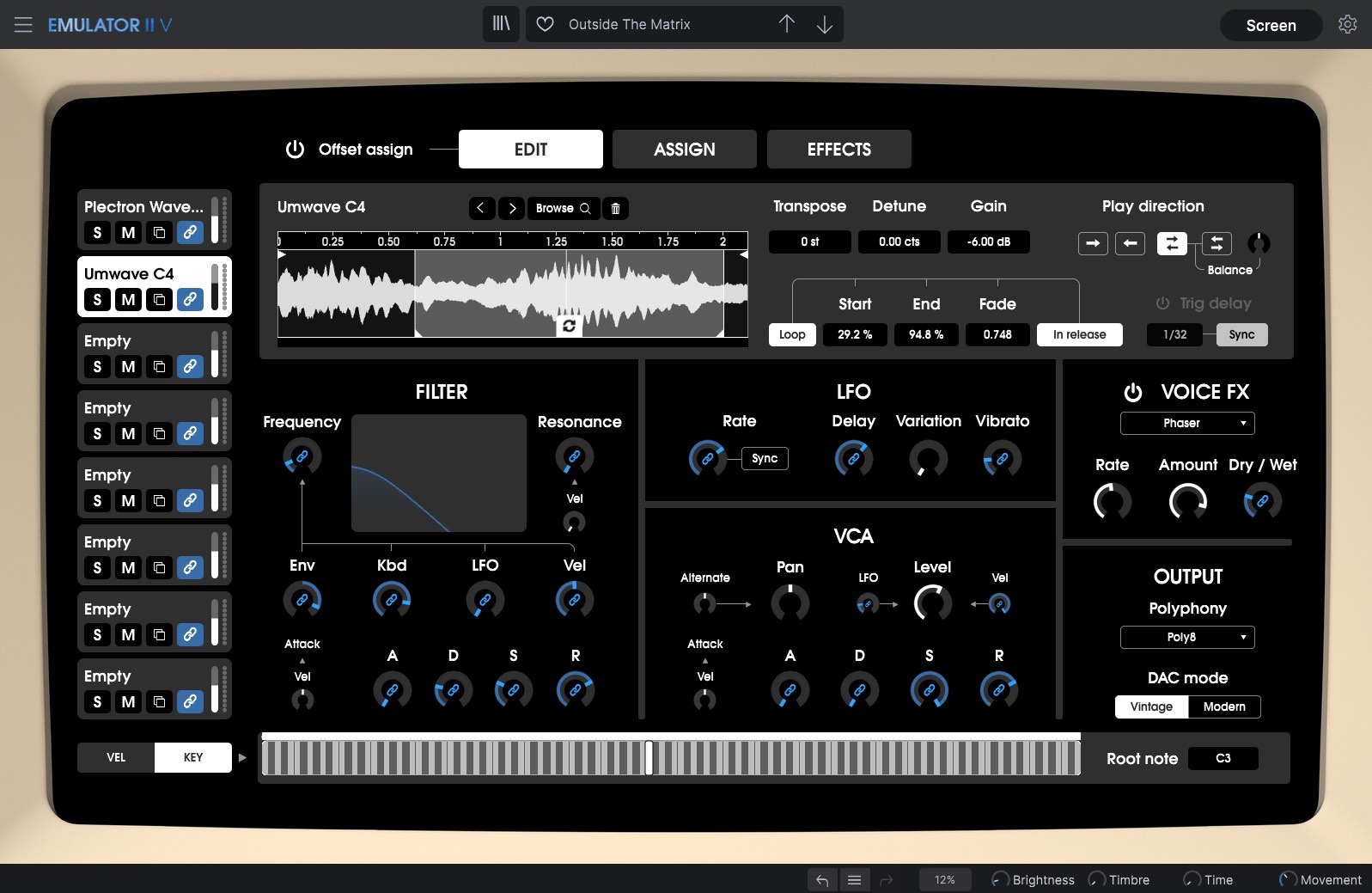
Task: Open the preset library browser icon
Action: tap(501, 24)
